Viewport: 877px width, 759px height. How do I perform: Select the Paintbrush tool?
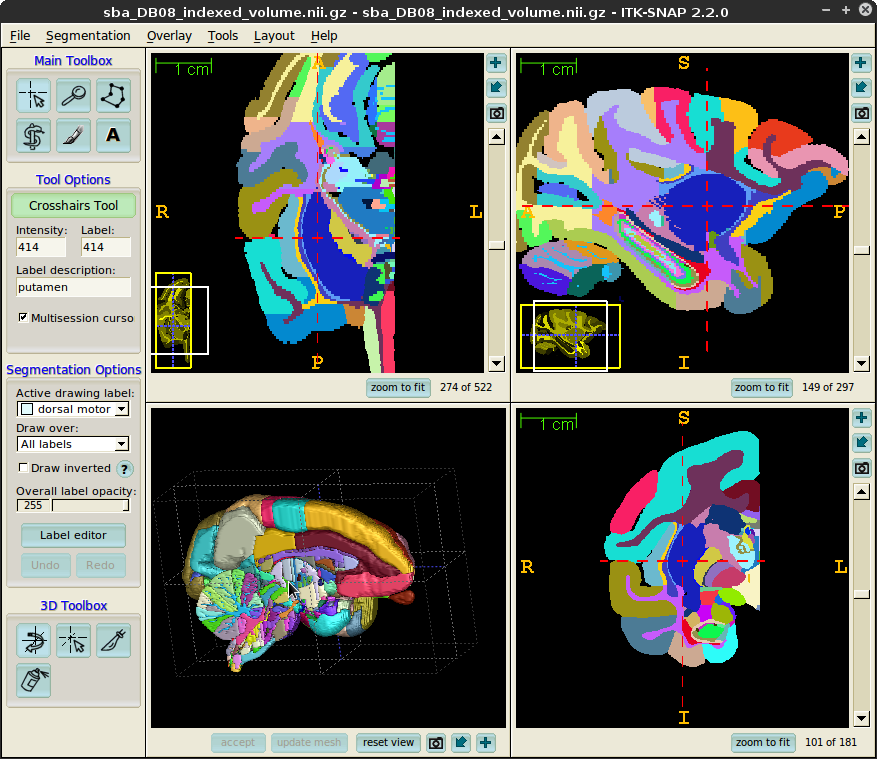73,135
